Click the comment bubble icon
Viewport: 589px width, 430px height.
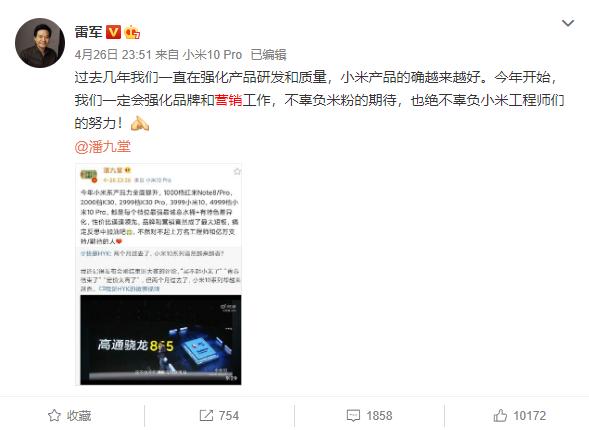coord(353,416)
